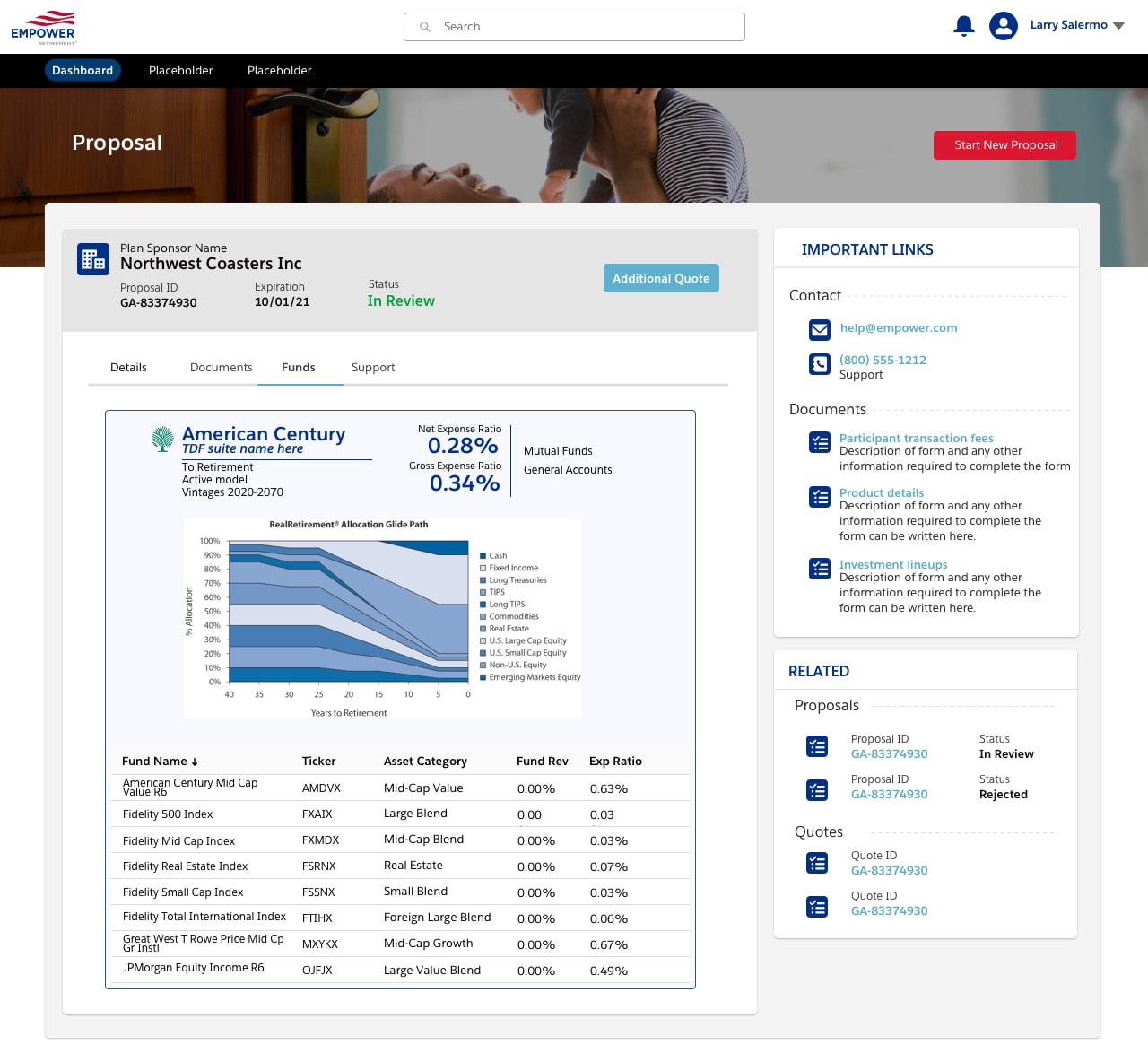The height and width of the screenshot is (1062, 1148).
Task: Open the Product details link
Action: (882, 492)
